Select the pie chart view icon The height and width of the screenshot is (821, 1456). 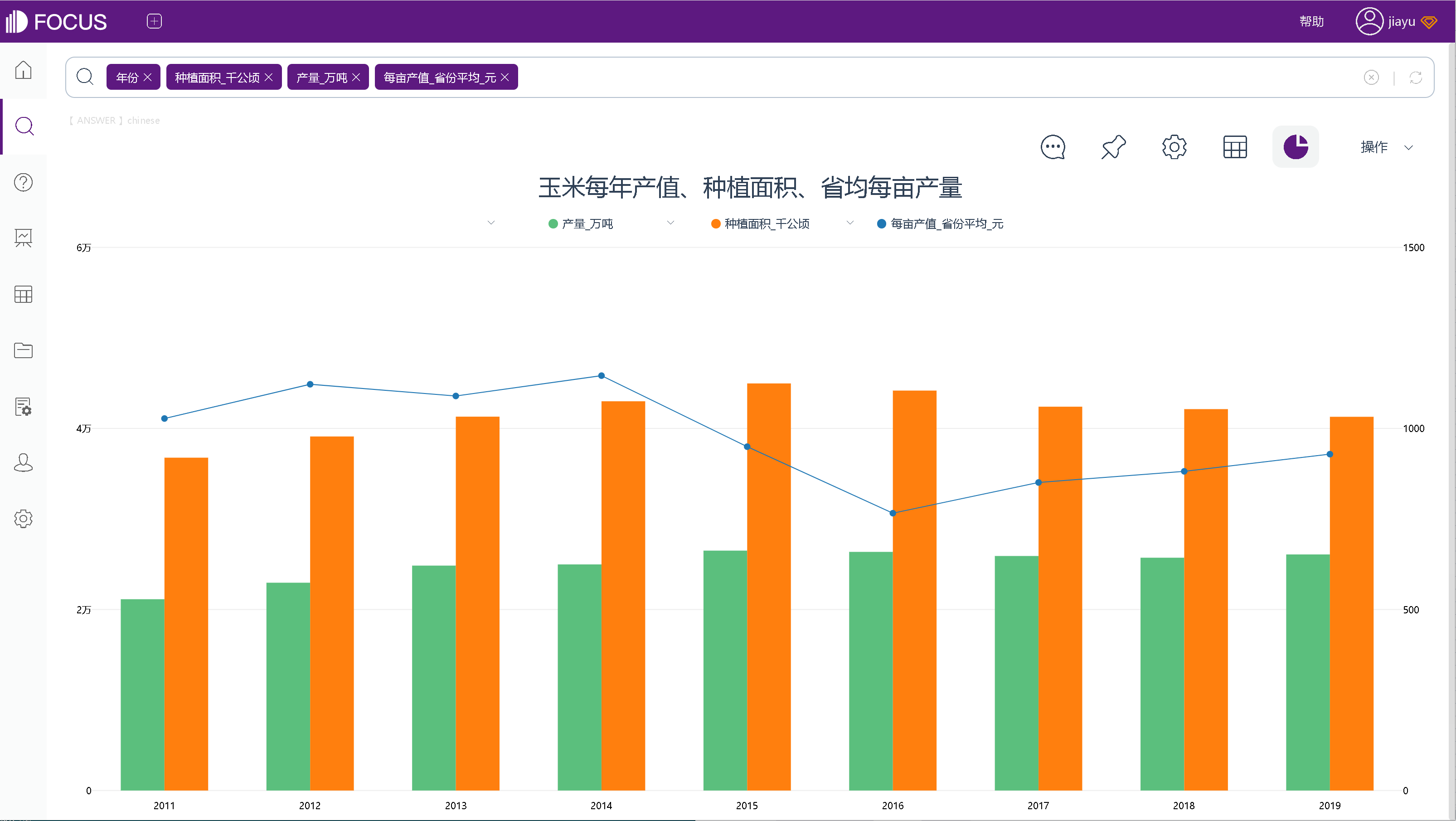pyautogui.click(x=1296, y=147)
